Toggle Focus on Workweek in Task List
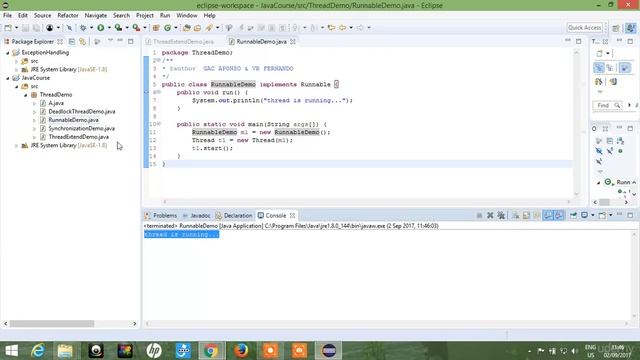 (x=625, y=68)
